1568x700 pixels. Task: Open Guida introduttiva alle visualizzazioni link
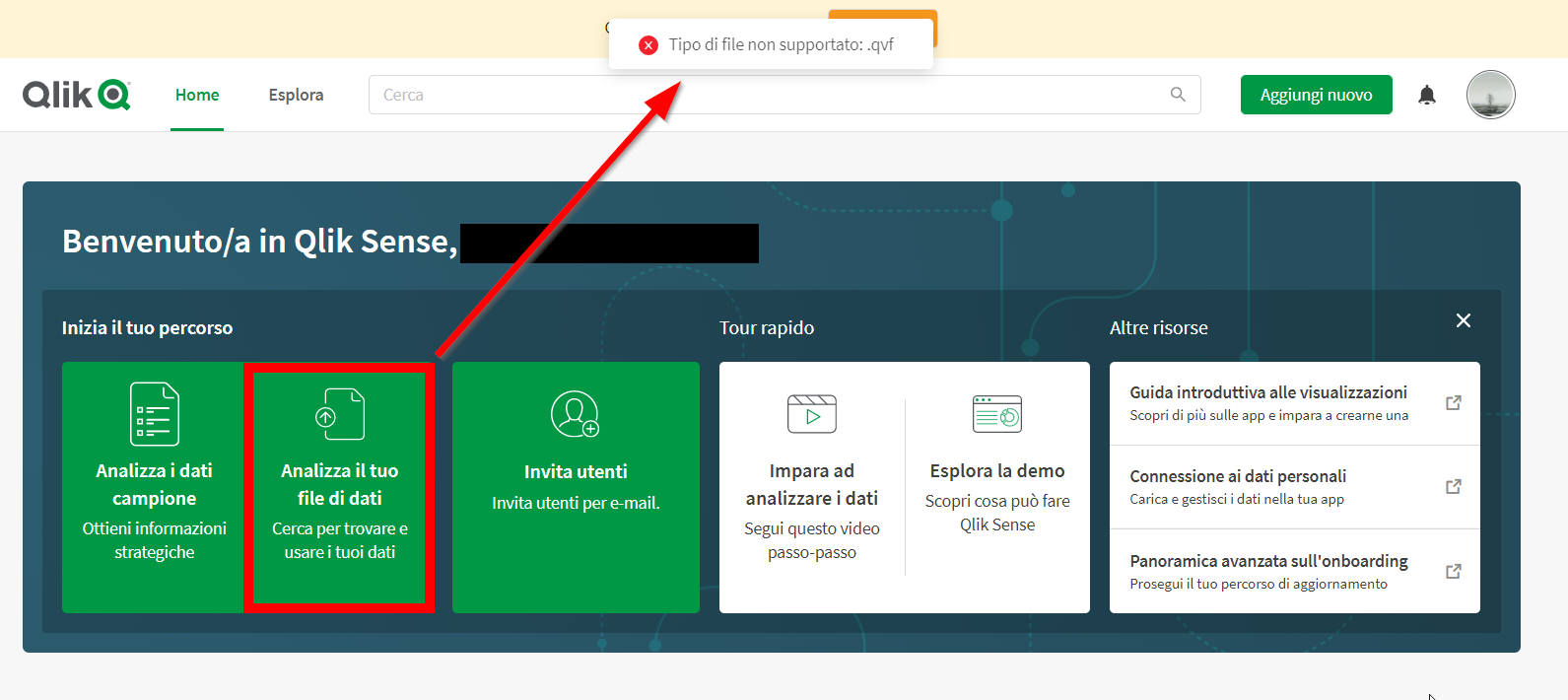[x=1295, y=403]
